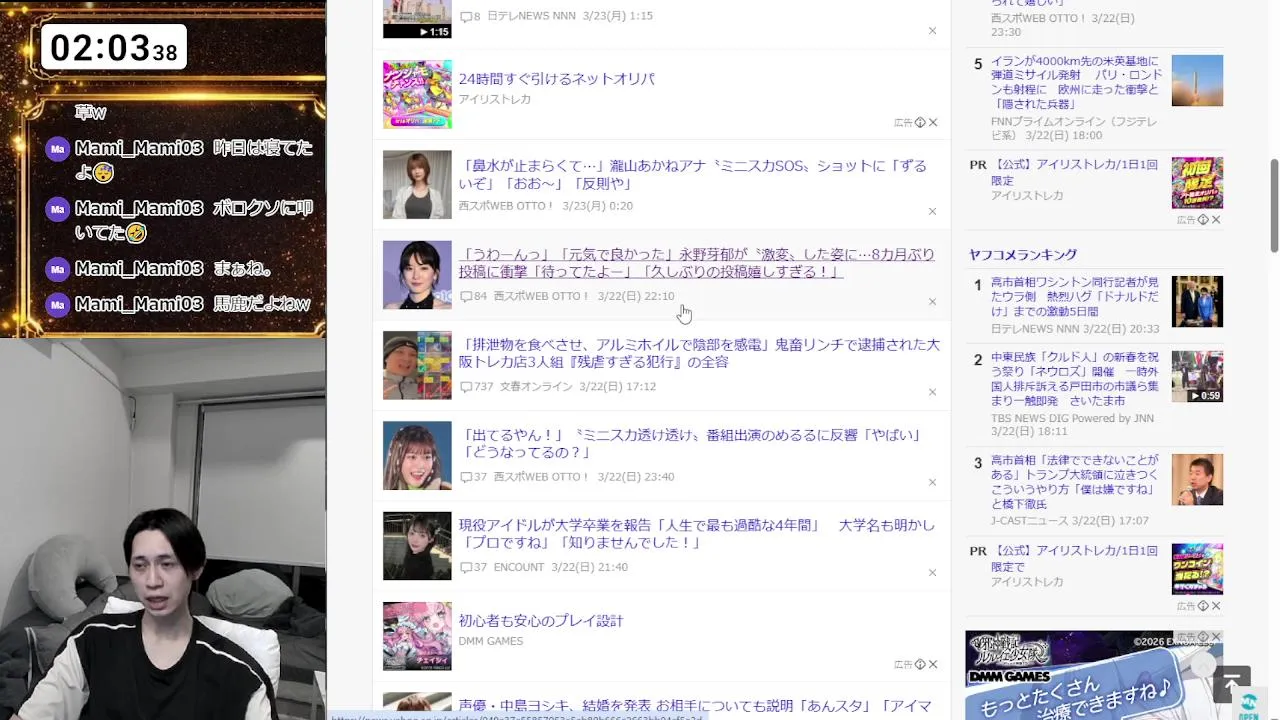
Task: Open article 「うわーんっ」永野芽郁が激変した姿に
Action: pyautogui.click(x=696, y=263)
